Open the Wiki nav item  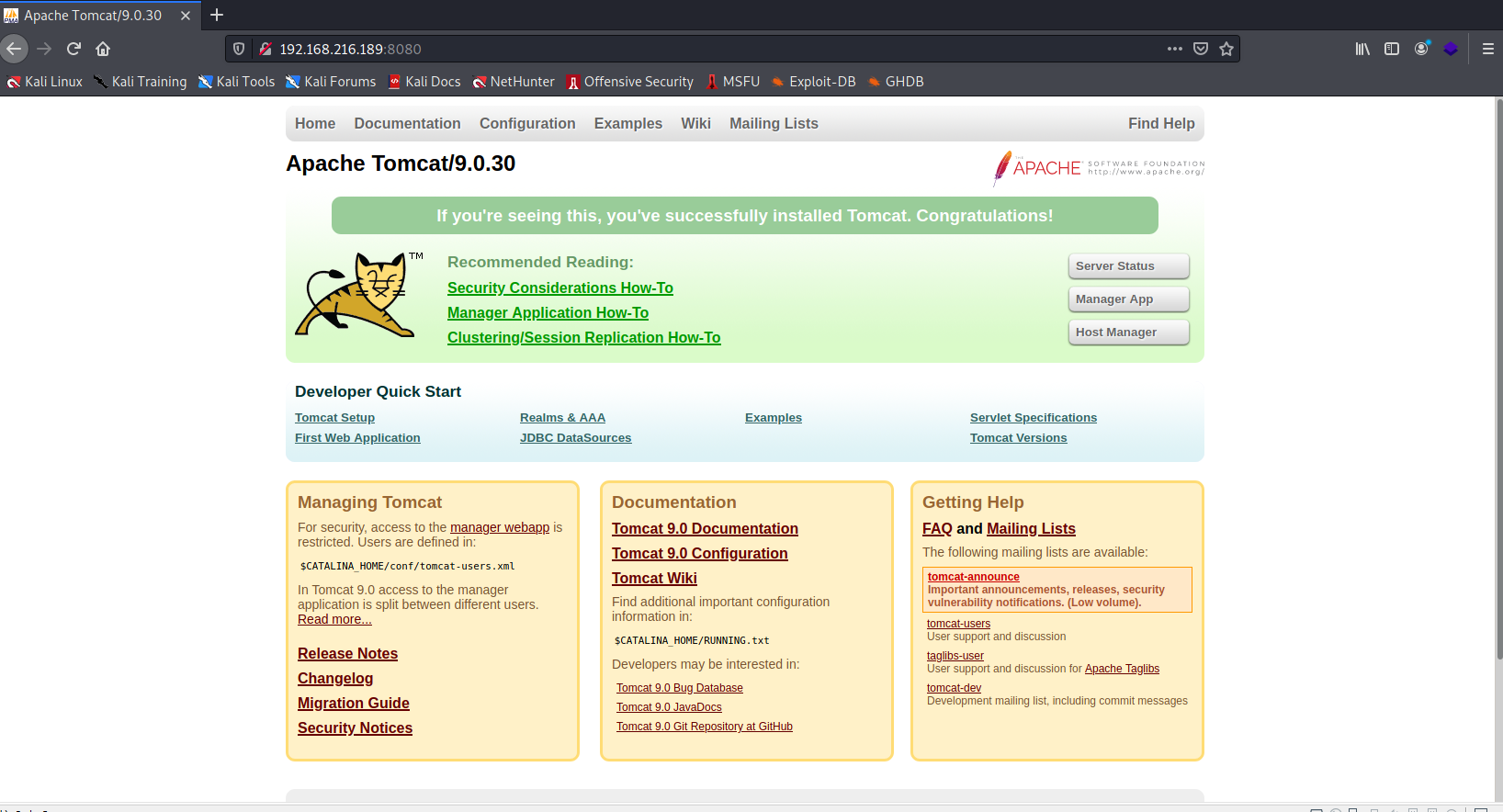tap(695, 123)
